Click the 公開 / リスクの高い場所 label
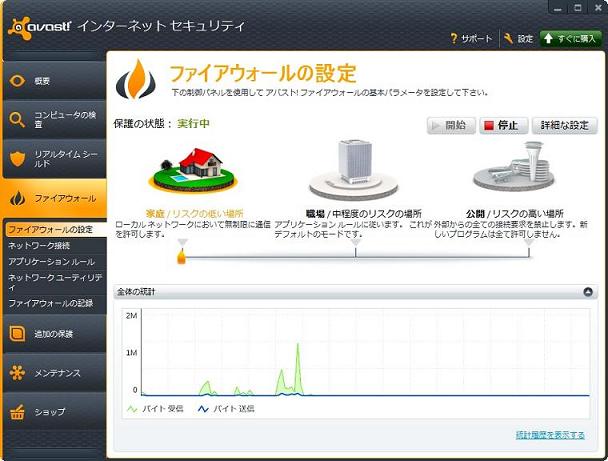This screenshot has width=608, height=461. click(x=515, y=214)
